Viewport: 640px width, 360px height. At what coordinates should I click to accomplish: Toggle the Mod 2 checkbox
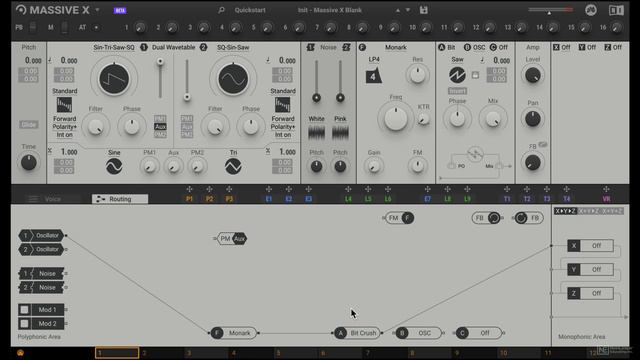tap(24, 324)
